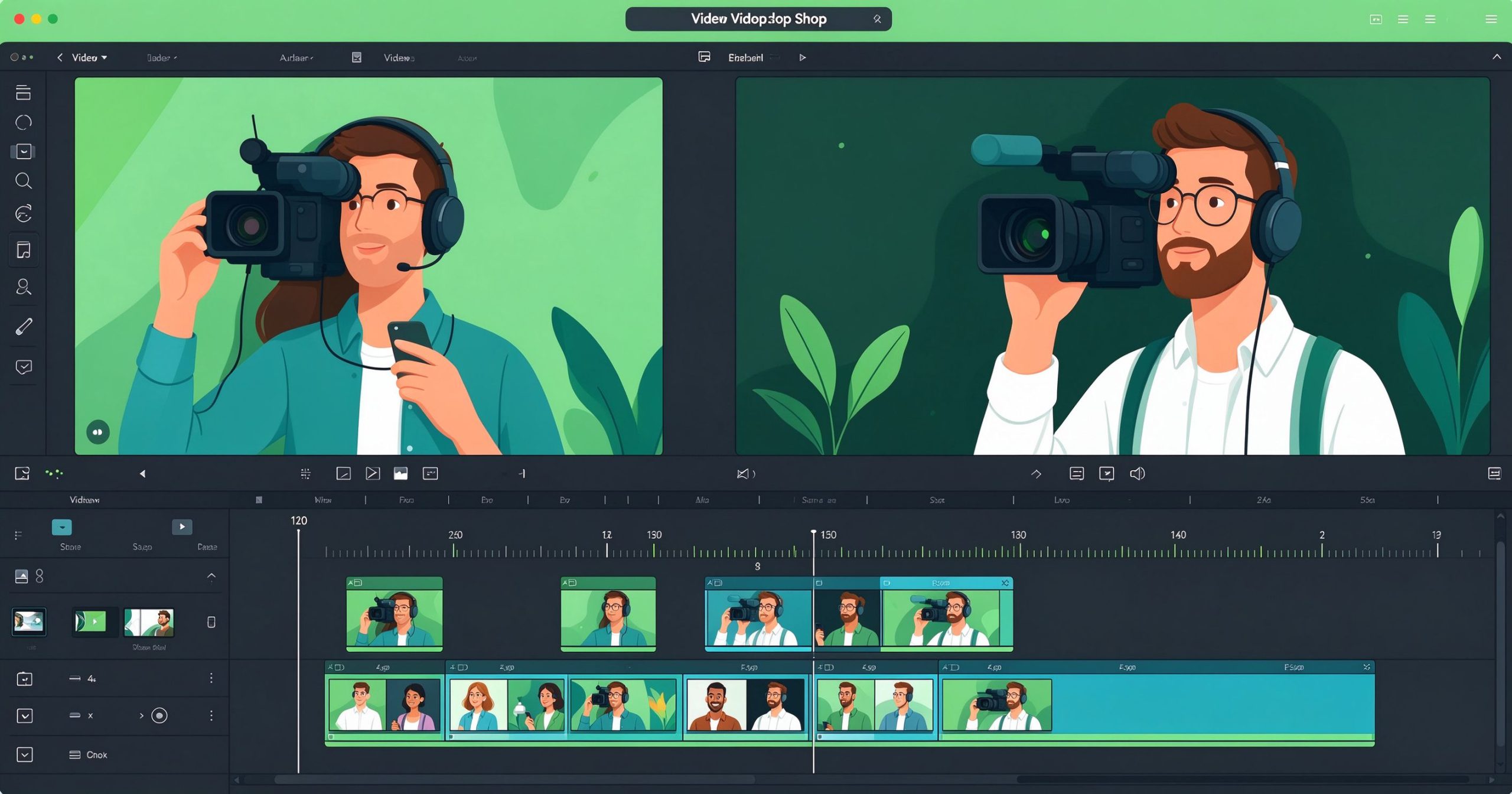Select the Videws tab in toolbar

[x=399, y=58]
